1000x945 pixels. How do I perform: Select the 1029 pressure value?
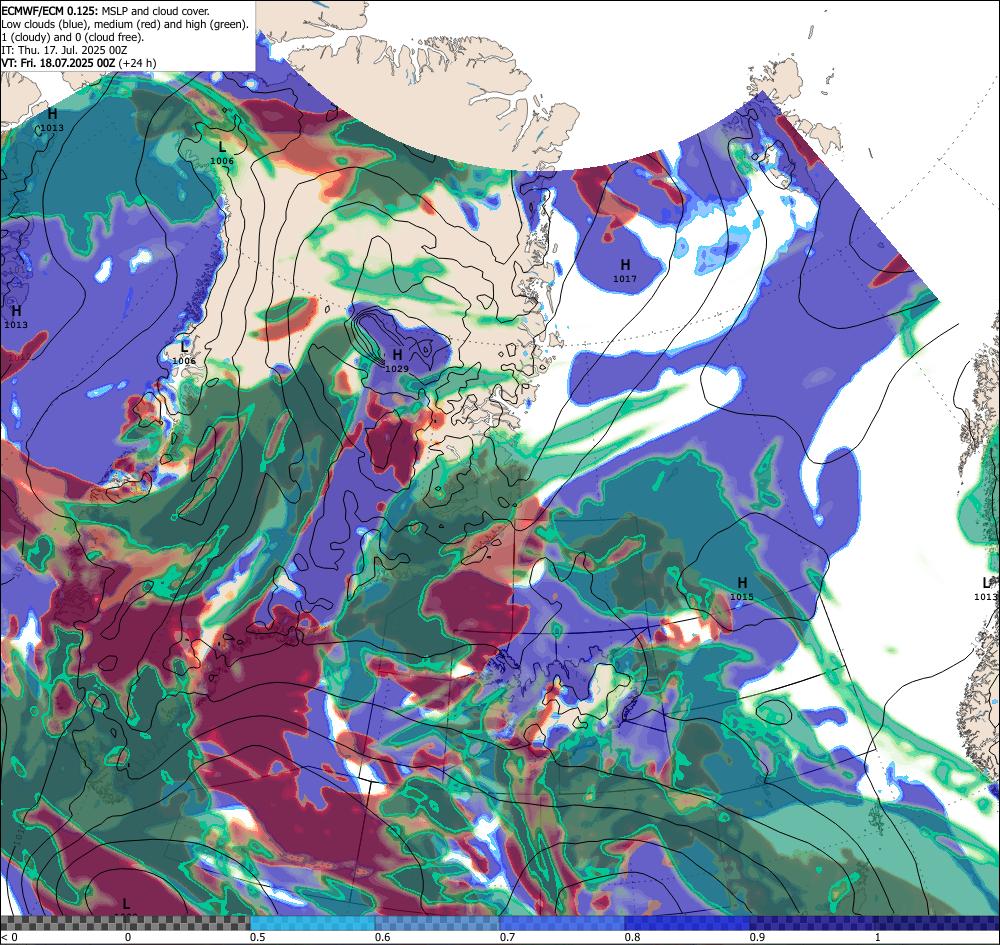(397, 369)
